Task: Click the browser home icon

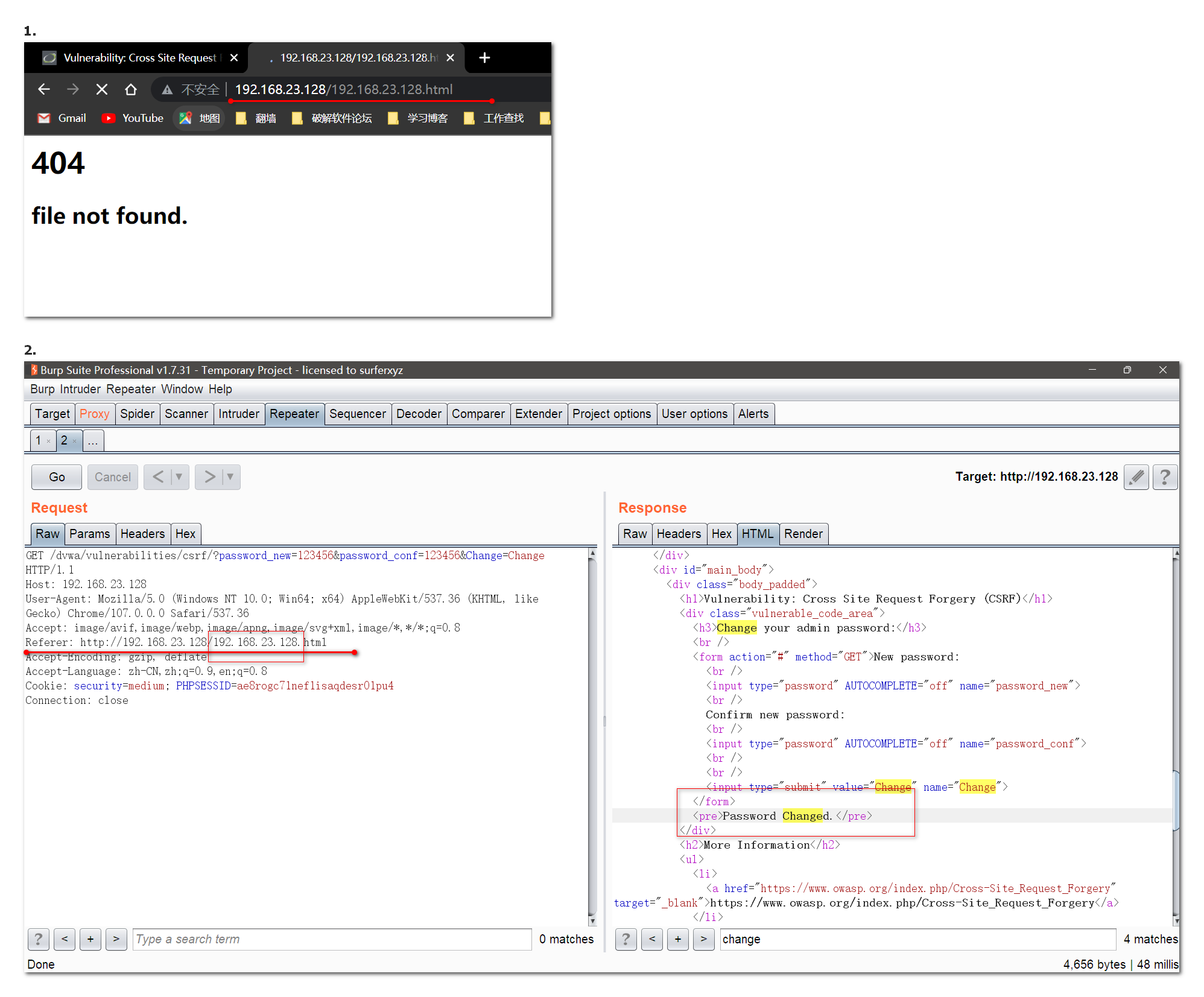Action: pos(130,89)
